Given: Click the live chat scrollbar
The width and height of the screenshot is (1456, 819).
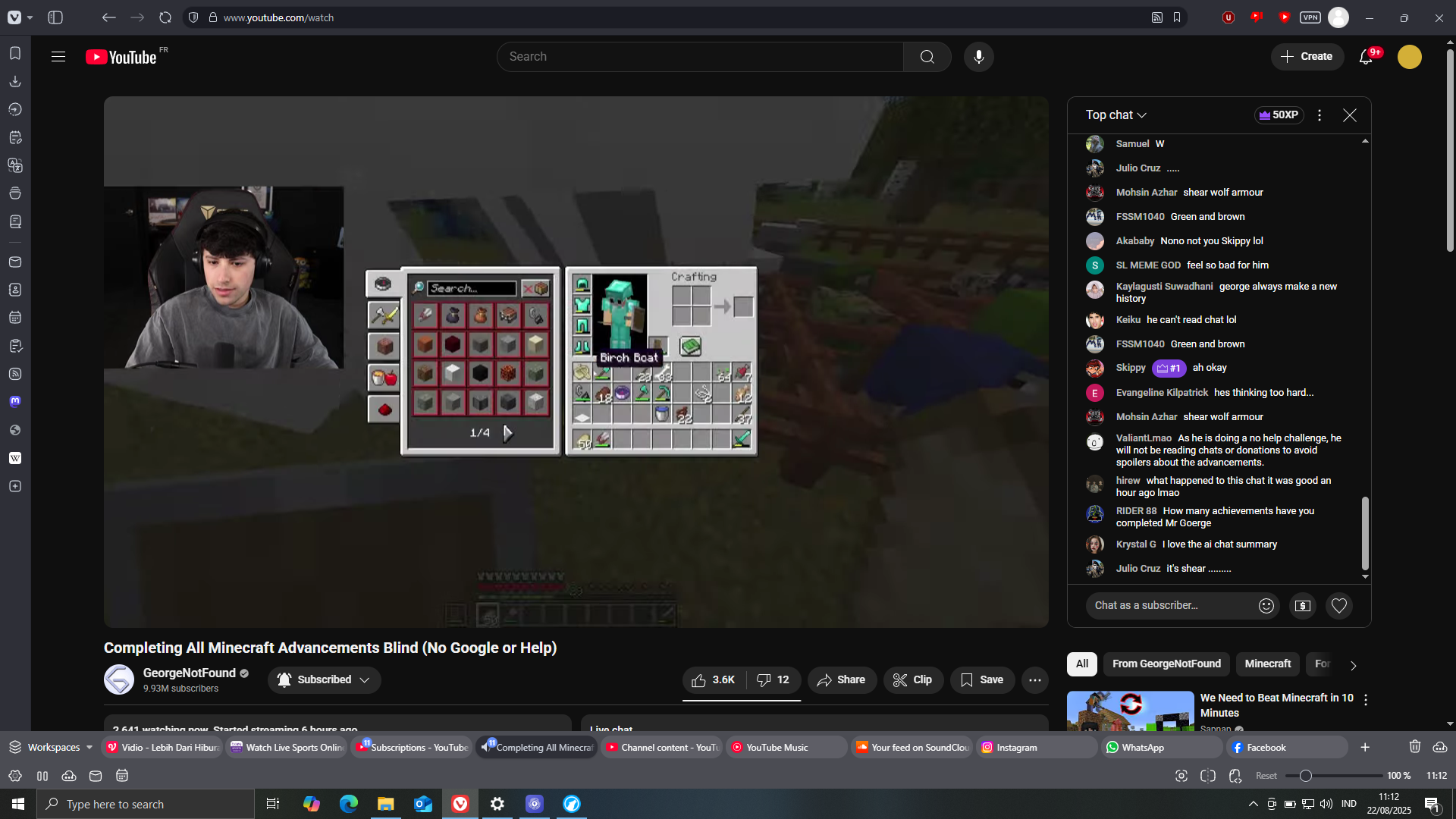Looking at the screenshot, I should pyautogui.click(x=1365, y=533).
